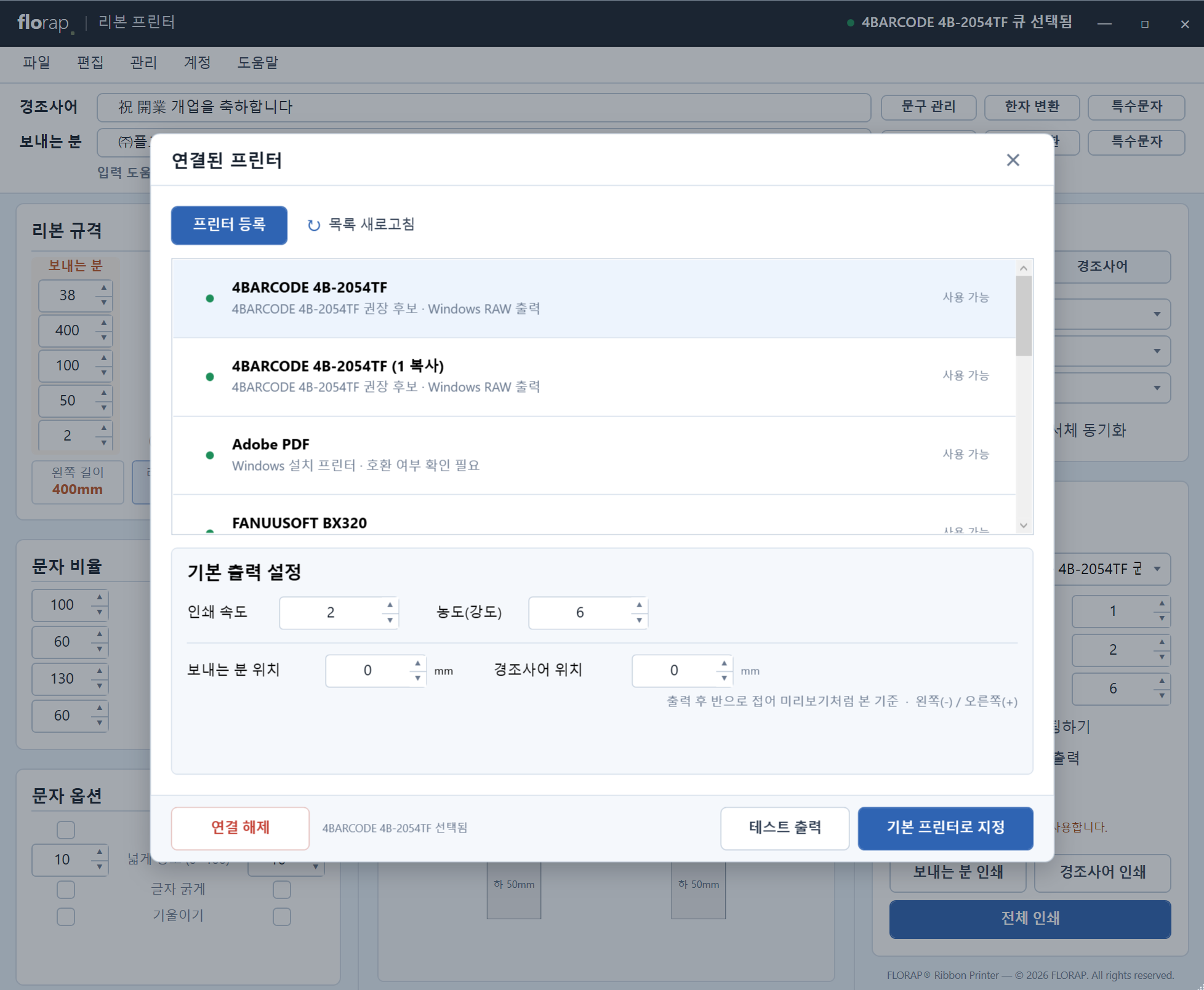This screenshot has height=990, width=1204.
Task: Toggle 기울이기 right checkbox
Action: tap(282, 917)
